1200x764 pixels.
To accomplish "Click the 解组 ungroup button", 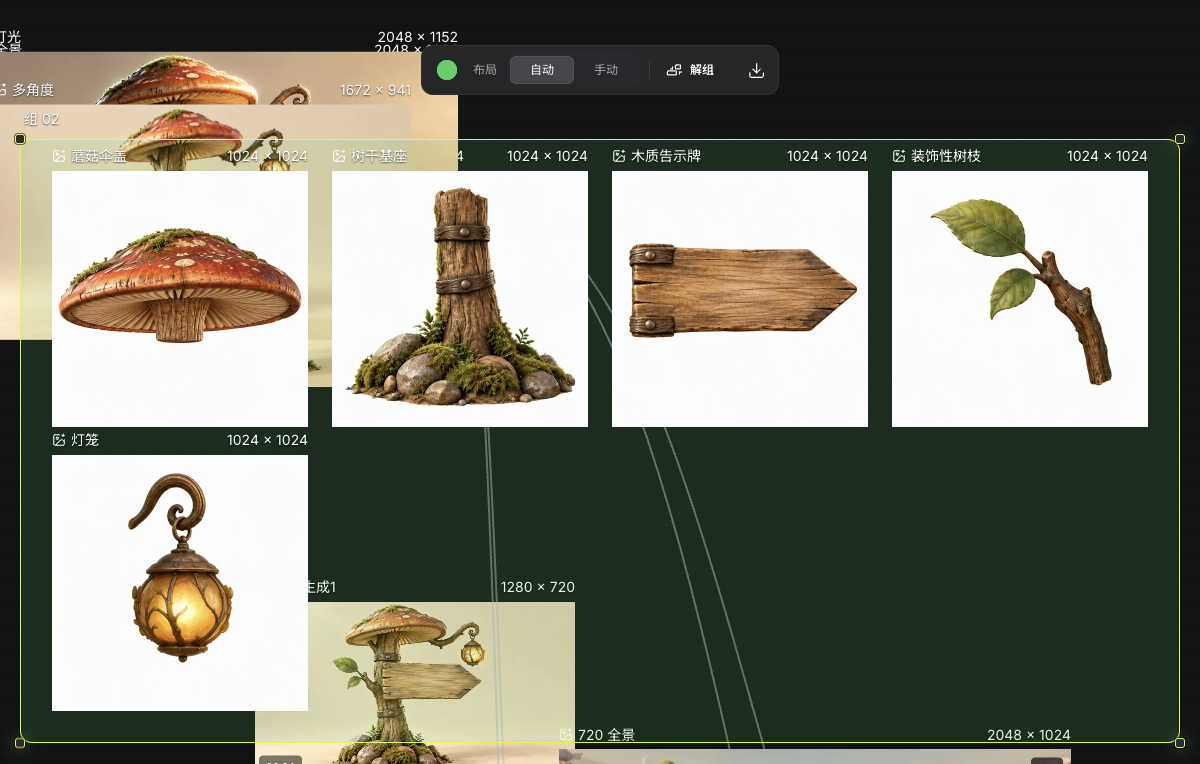I will 690,70.
